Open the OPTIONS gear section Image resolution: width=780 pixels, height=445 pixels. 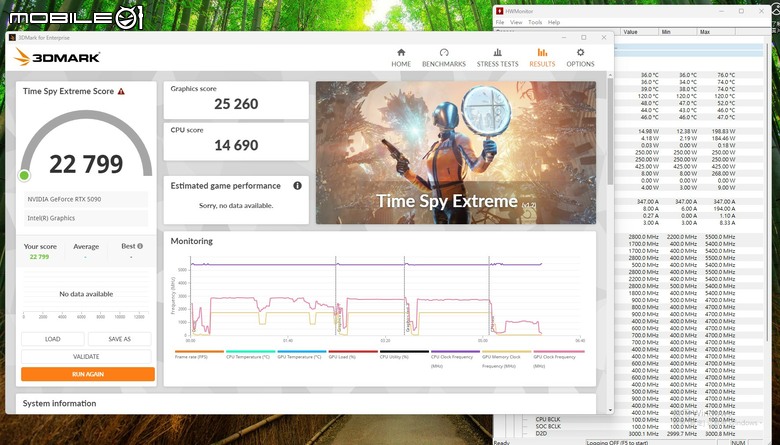[580, 58]
